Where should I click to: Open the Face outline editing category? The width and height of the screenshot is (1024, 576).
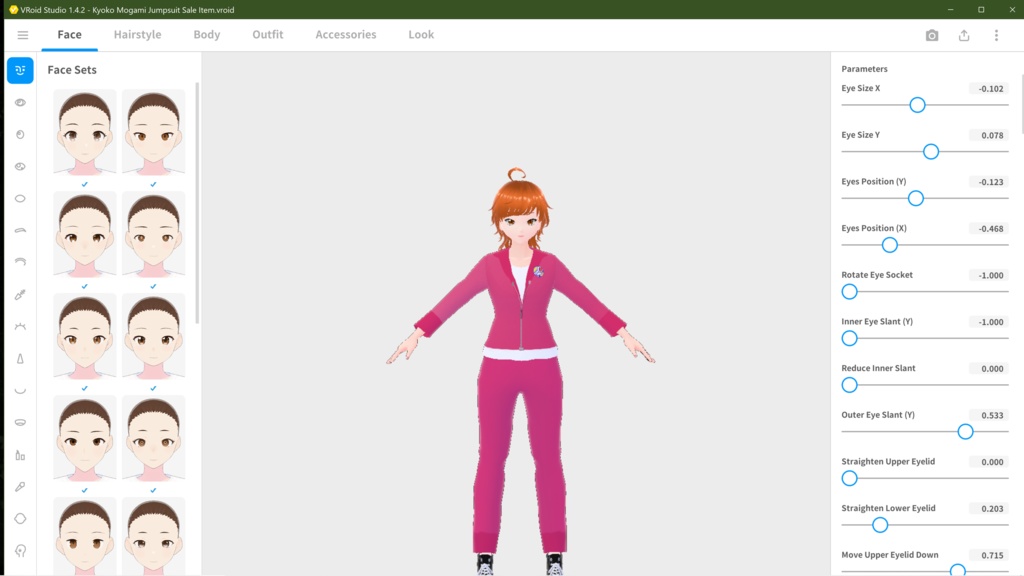pos(20,518)
